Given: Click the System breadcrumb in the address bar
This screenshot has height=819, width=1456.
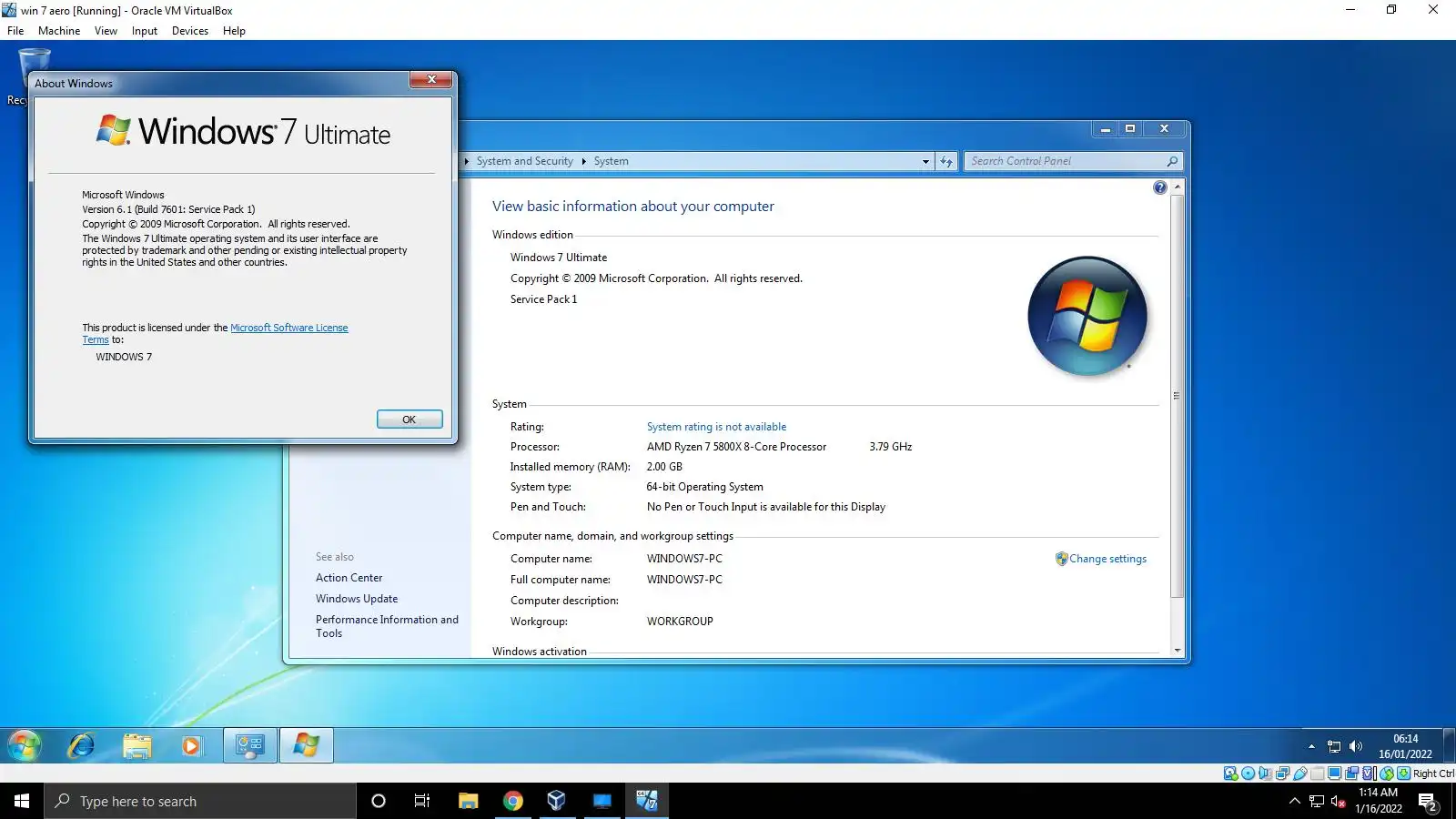Looking at the screenshot, I should coord(611,161).
